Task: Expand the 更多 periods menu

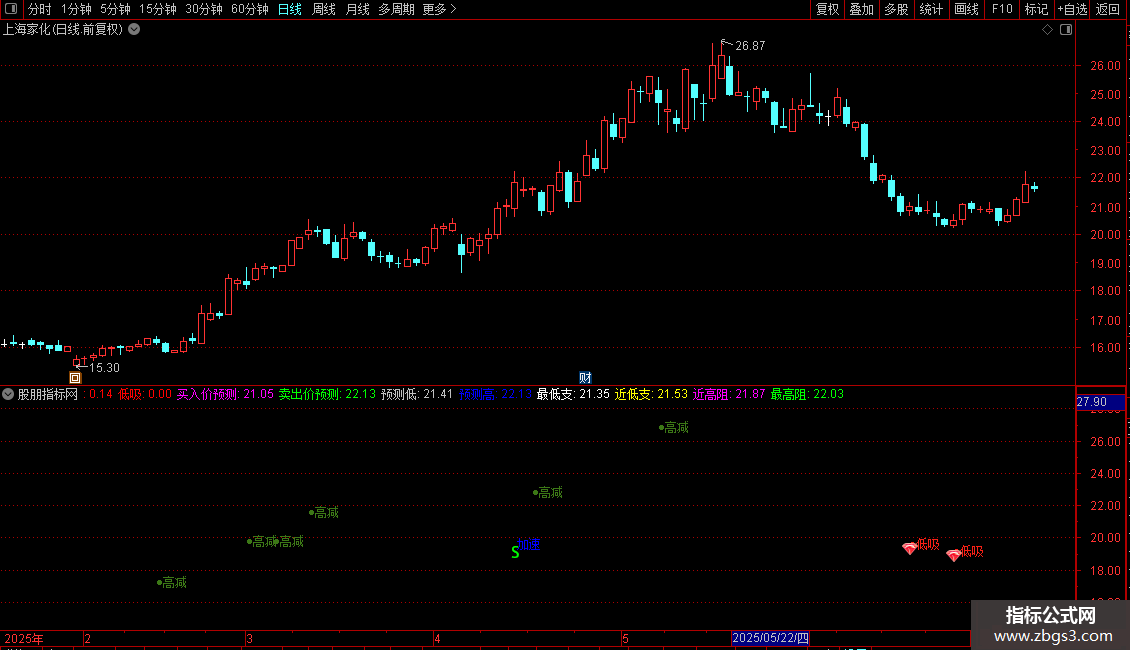Action: click(439, 9)
